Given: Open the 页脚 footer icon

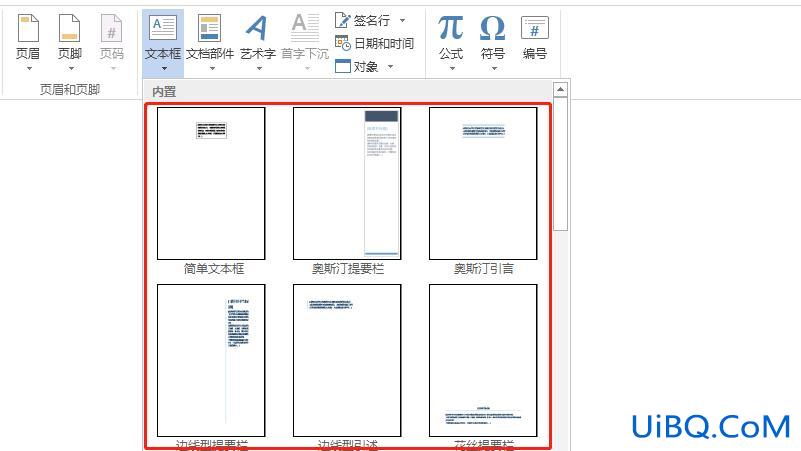Looking at the screenshot, I should coord(69,28).
